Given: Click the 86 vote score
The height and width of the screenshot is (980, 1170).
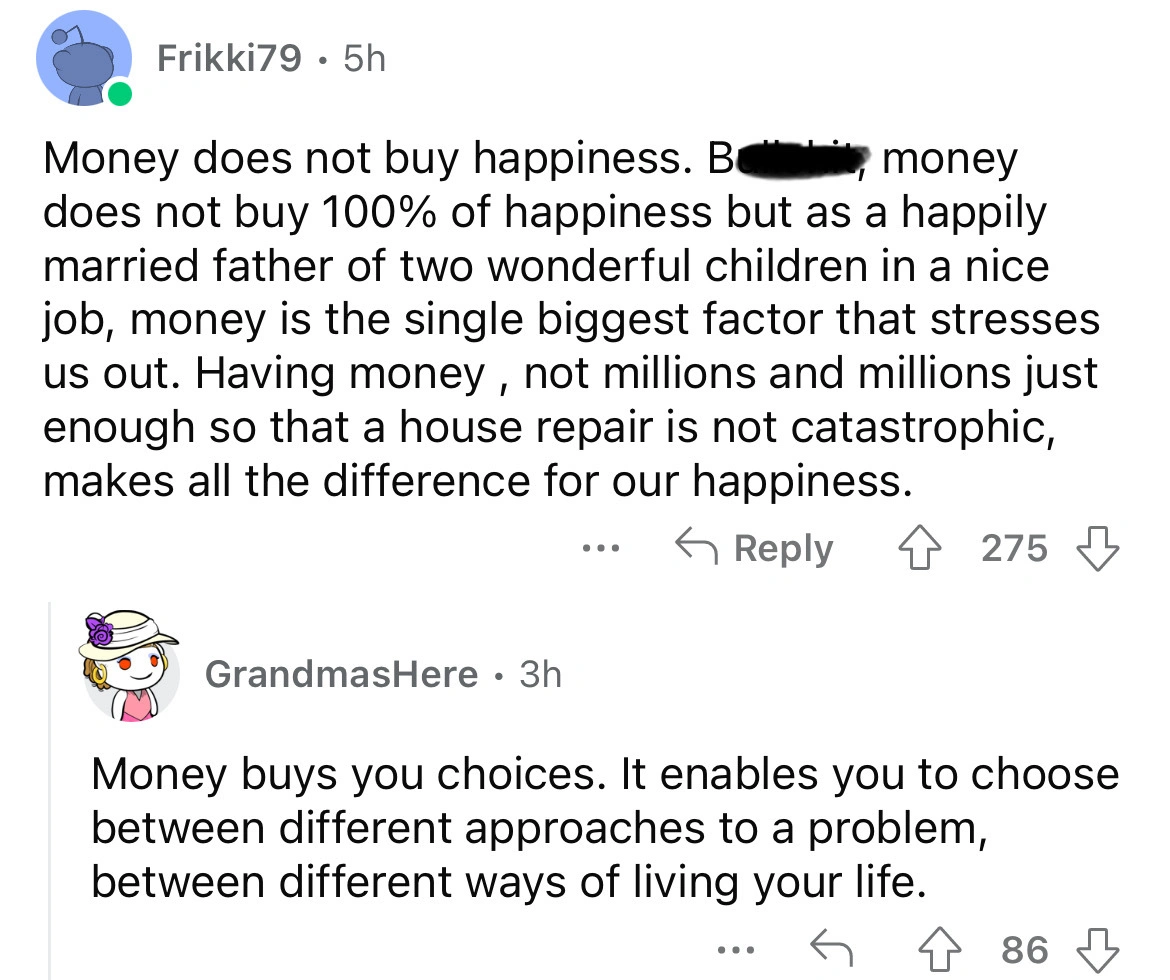Looking at the screenshot, I should coord(1025,946).
